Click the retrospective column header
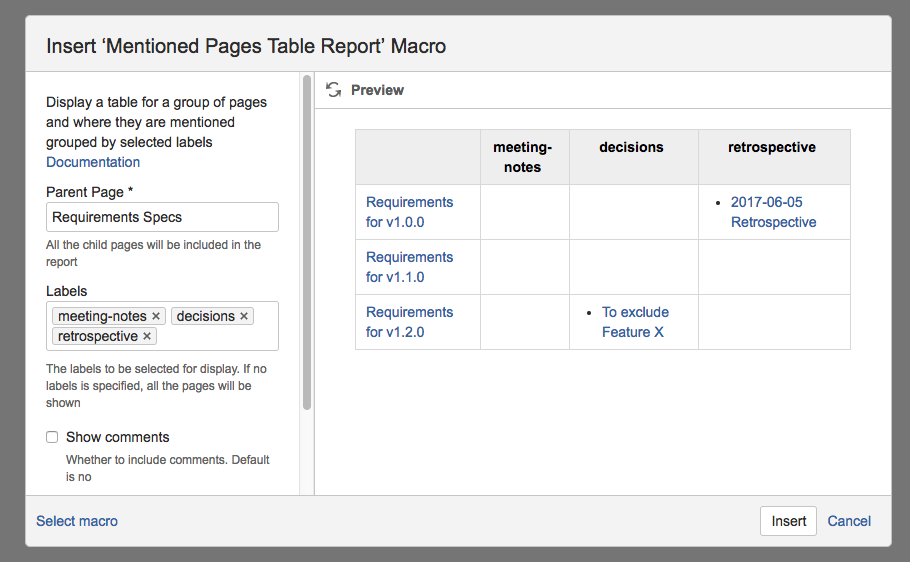This screenshot has width=910, height=562. click(x=772, y=147)
